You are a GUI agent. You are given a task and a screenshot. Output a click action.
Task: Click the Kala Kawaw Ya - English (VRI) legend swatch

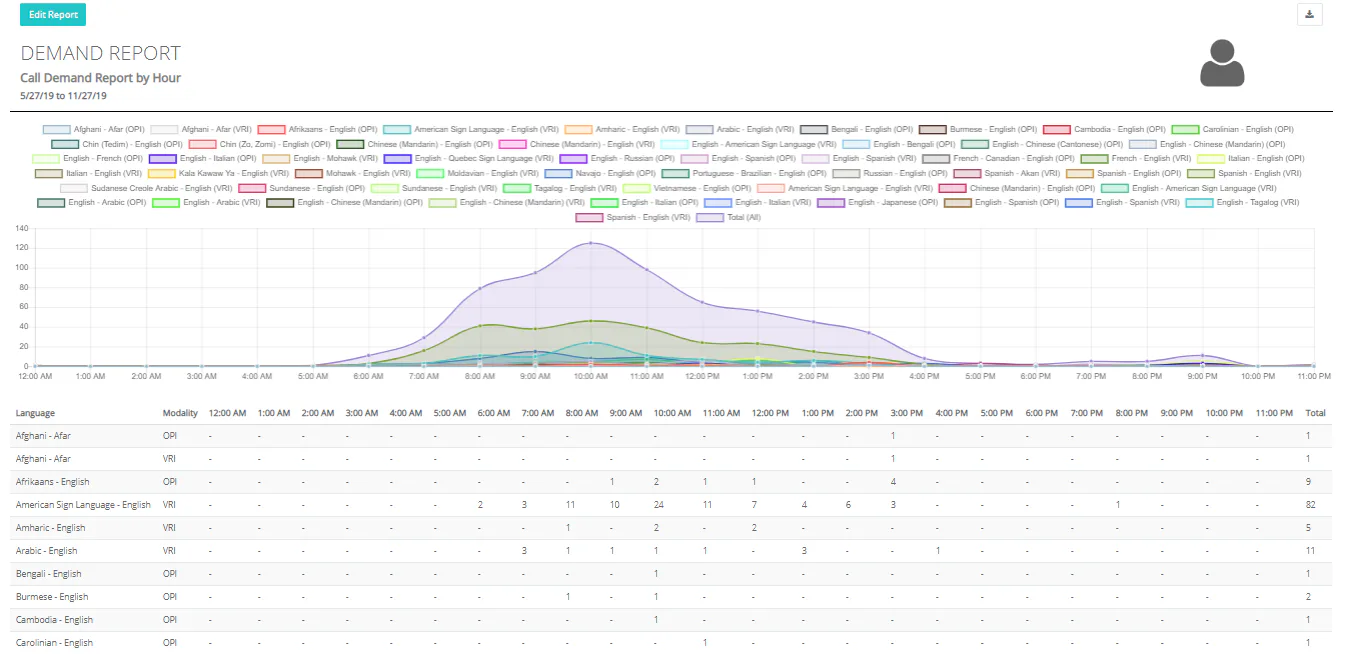[x=162, y=174]
